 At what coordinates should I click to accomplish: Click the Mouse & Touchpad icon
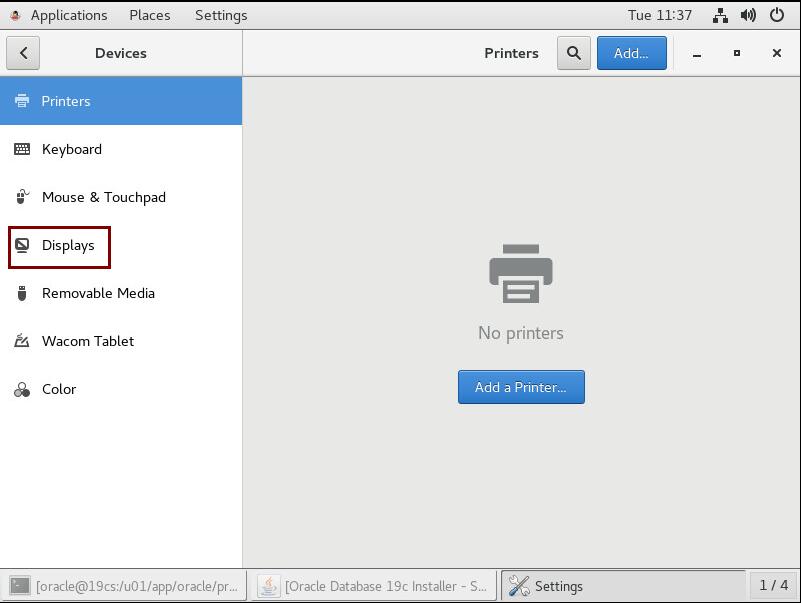tap(22, 197)
